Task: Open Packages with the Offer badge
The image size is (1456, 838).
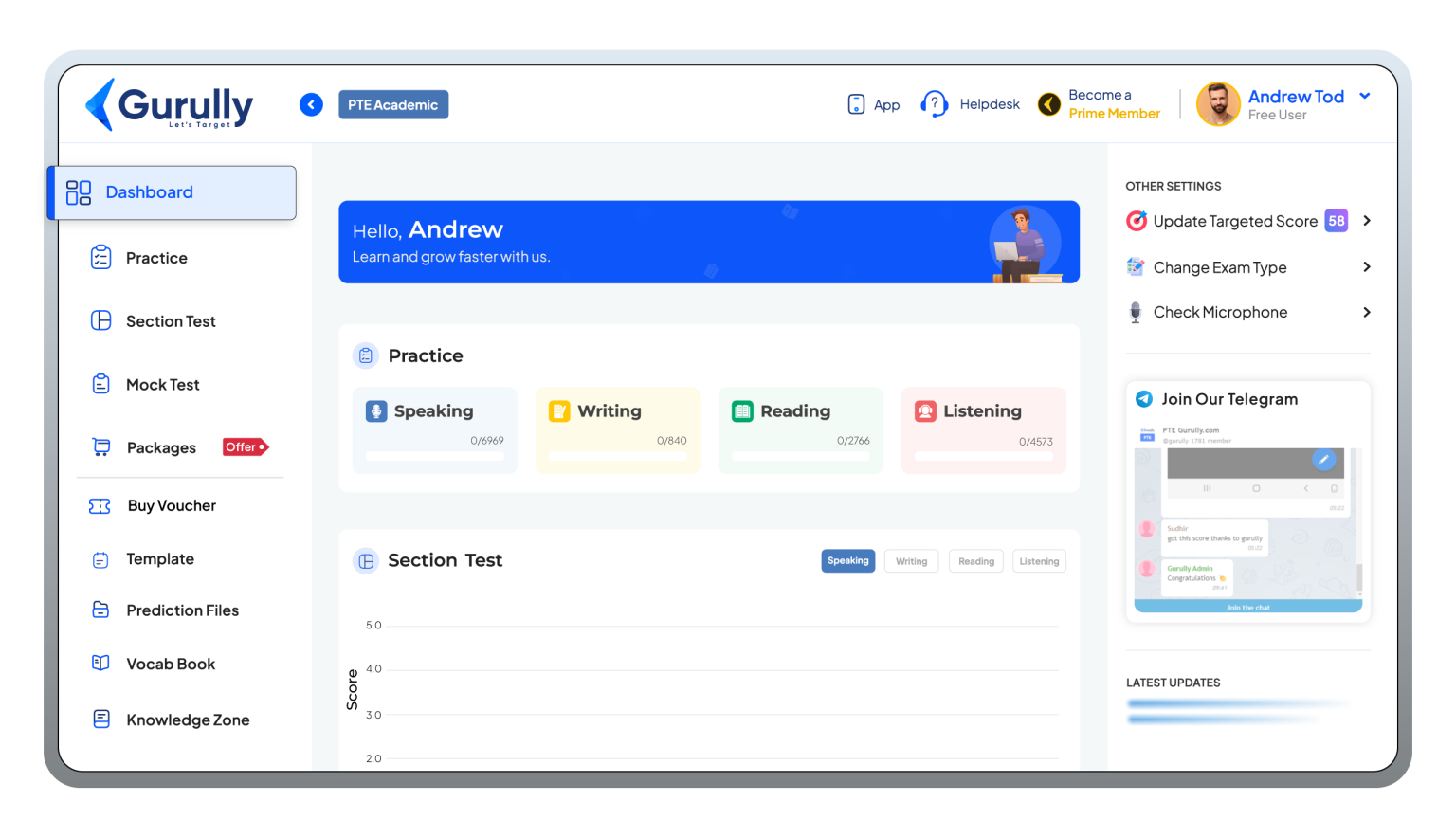Action: (161, 446)
